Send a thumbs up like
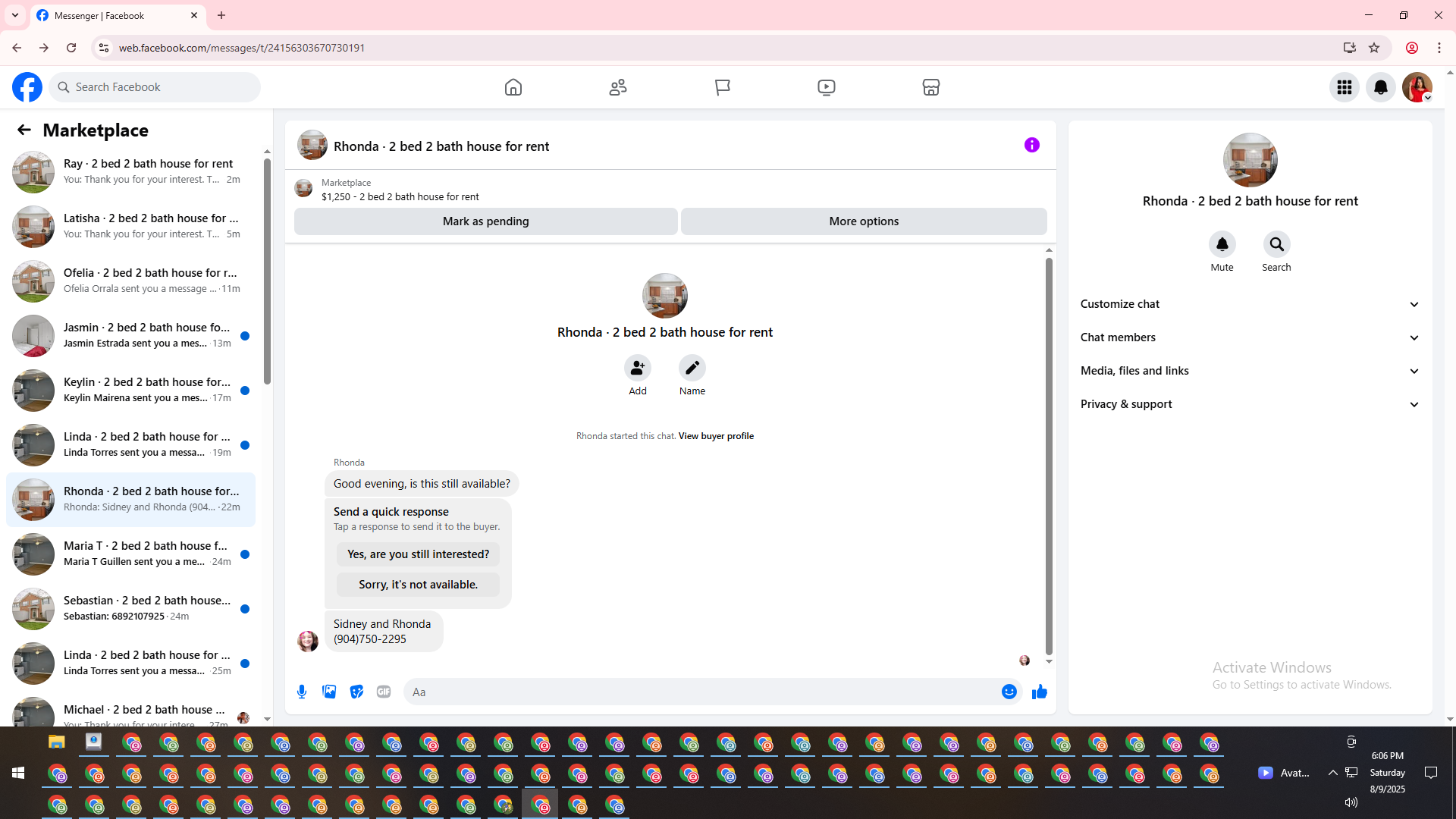This screenshot has width=1456, height=819. [x=1039, y=692]
